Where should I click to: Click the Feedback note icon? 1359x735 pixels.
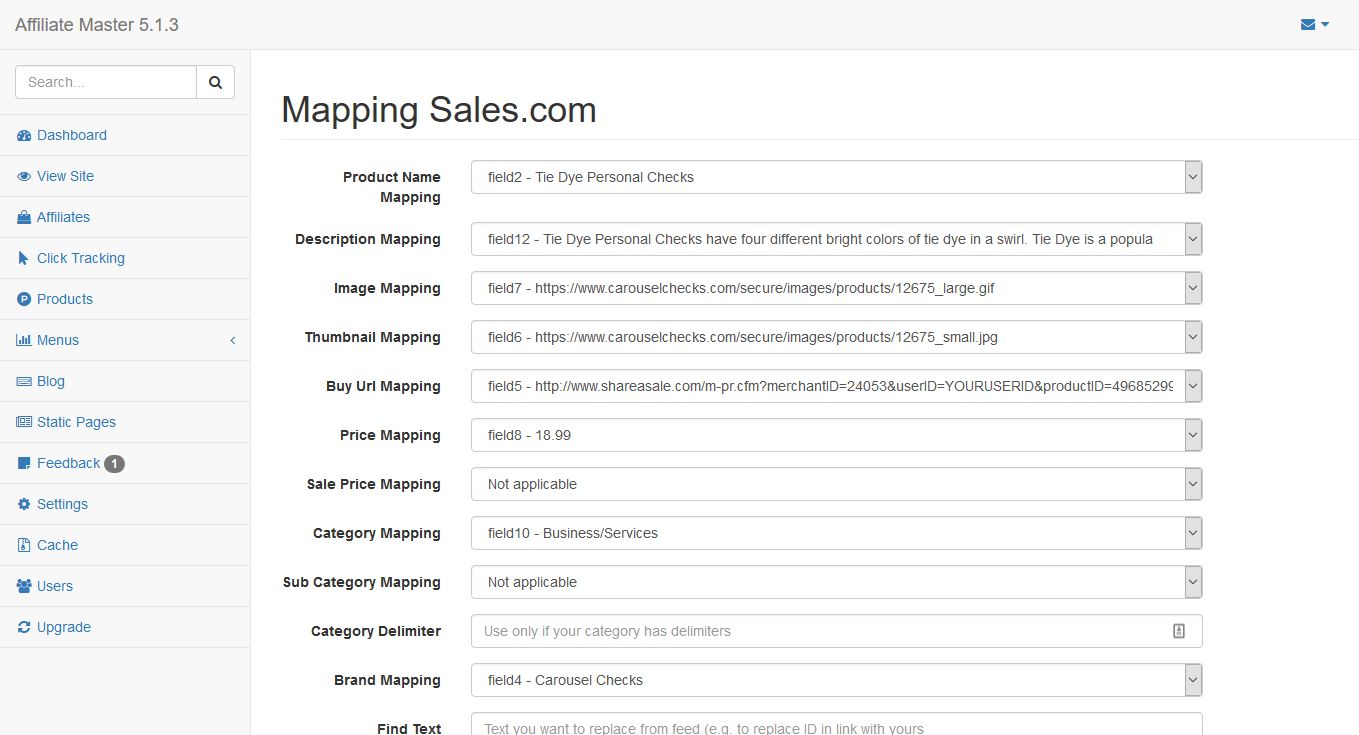(x=24, y=463)
